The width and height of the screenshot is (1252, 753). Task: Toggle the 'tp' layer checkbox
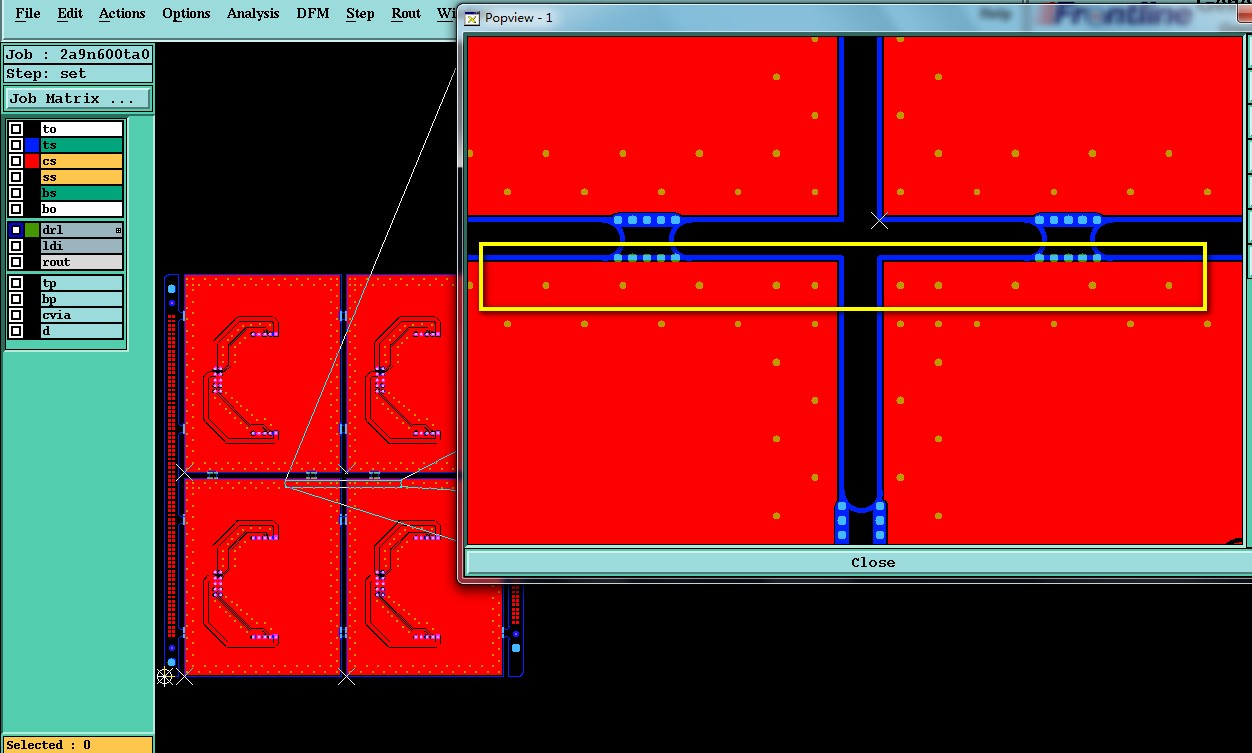(16, 283)
